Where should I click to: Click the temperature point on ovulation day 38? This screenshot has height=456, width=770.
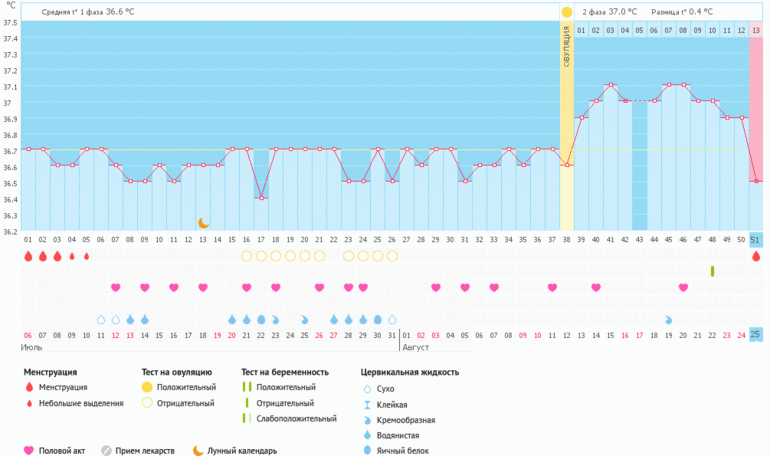(567, 165)
